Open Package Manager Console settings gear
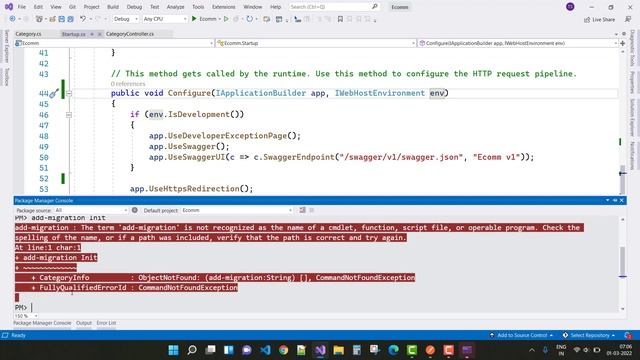 click(x=135, y=210)
